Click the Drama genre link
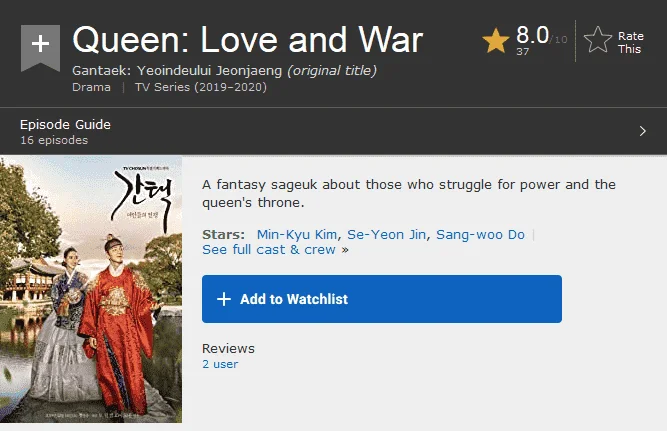667x431 pixels. 91,87
